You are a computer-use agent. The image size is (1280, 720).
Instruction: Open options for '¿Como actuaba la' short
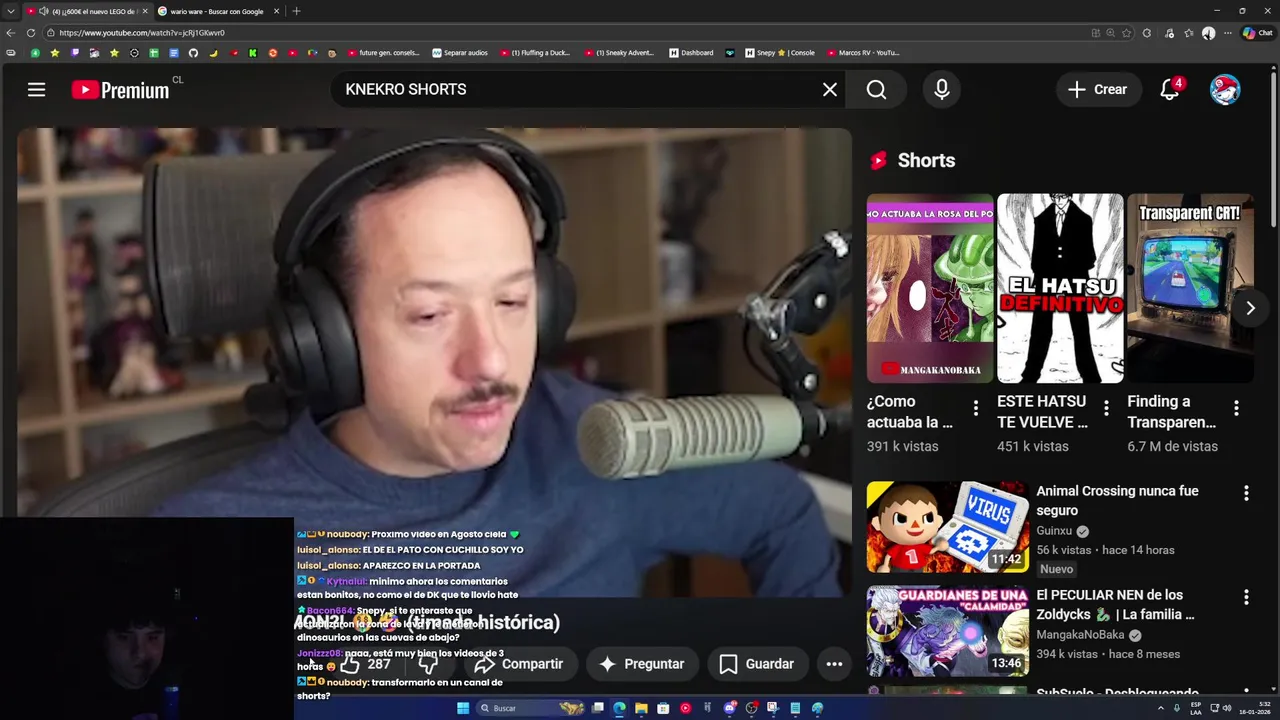976,408
